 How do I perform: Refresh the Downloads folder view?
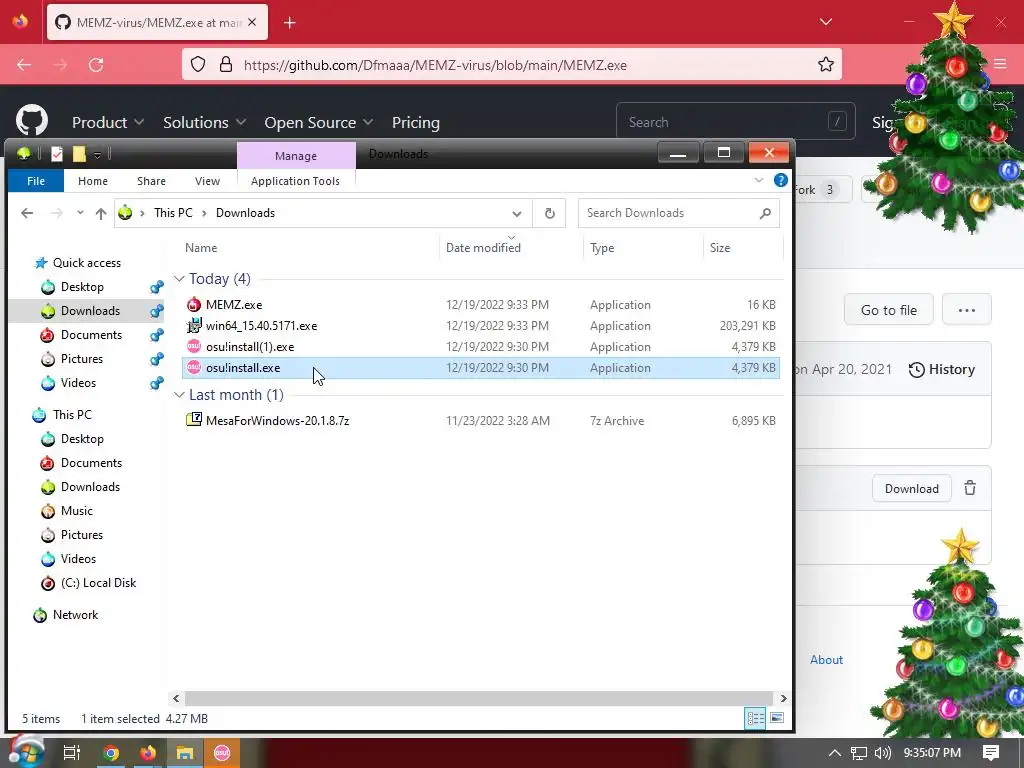click(x=550, y=213)
